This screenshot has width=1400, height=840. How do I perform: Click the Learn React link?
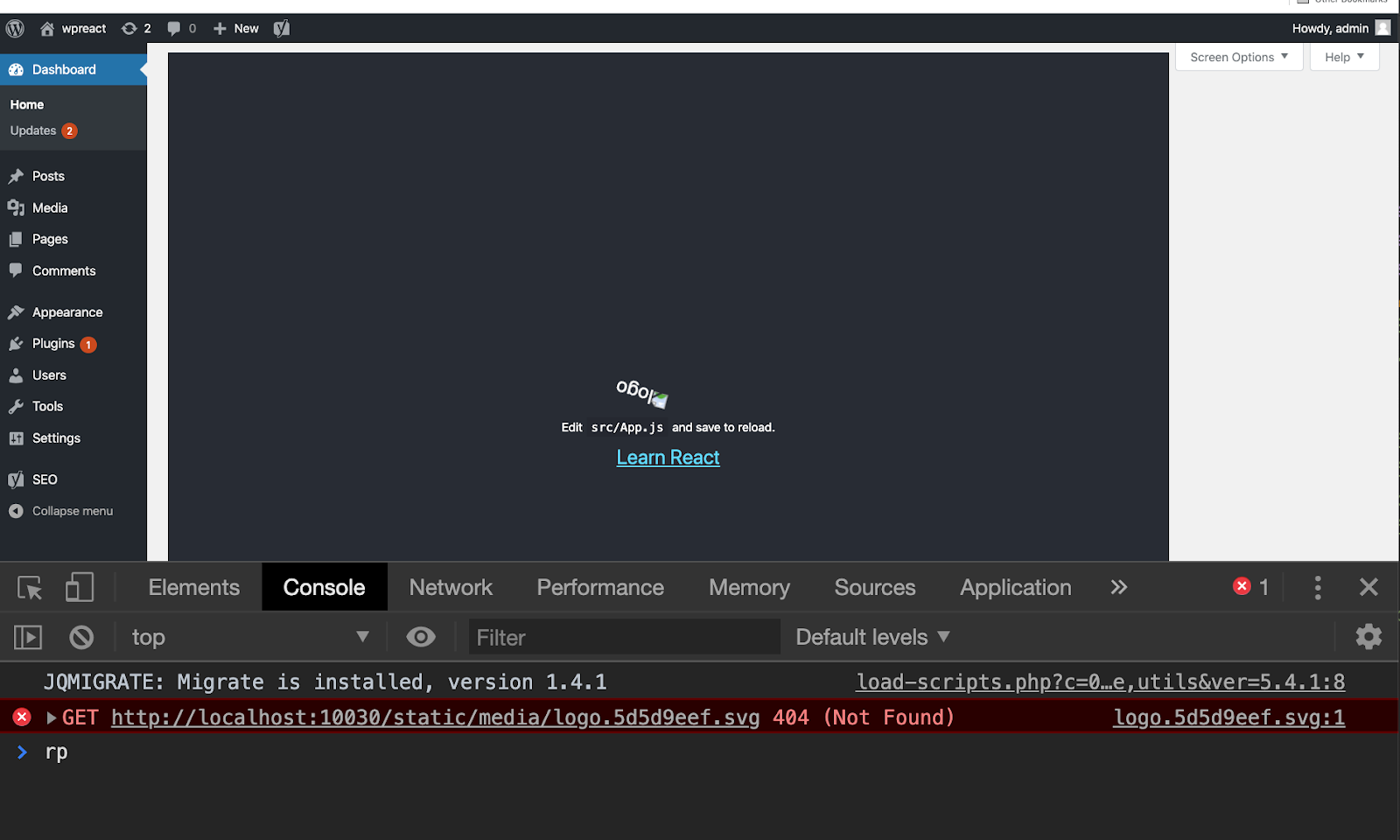(x=668, y=457)
